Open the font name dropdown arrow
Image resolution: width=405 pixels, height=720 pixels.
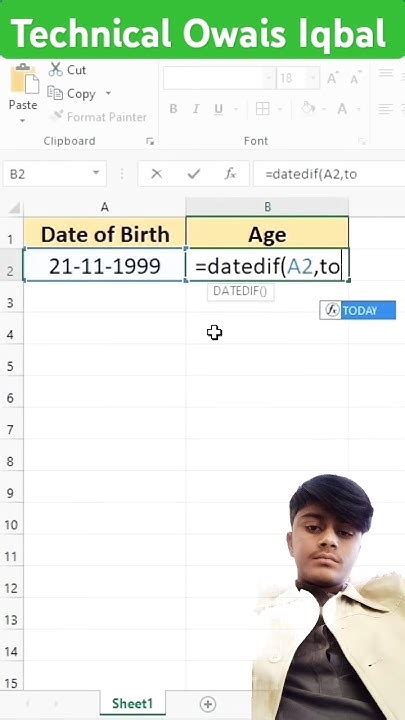(x=269, y=79)
